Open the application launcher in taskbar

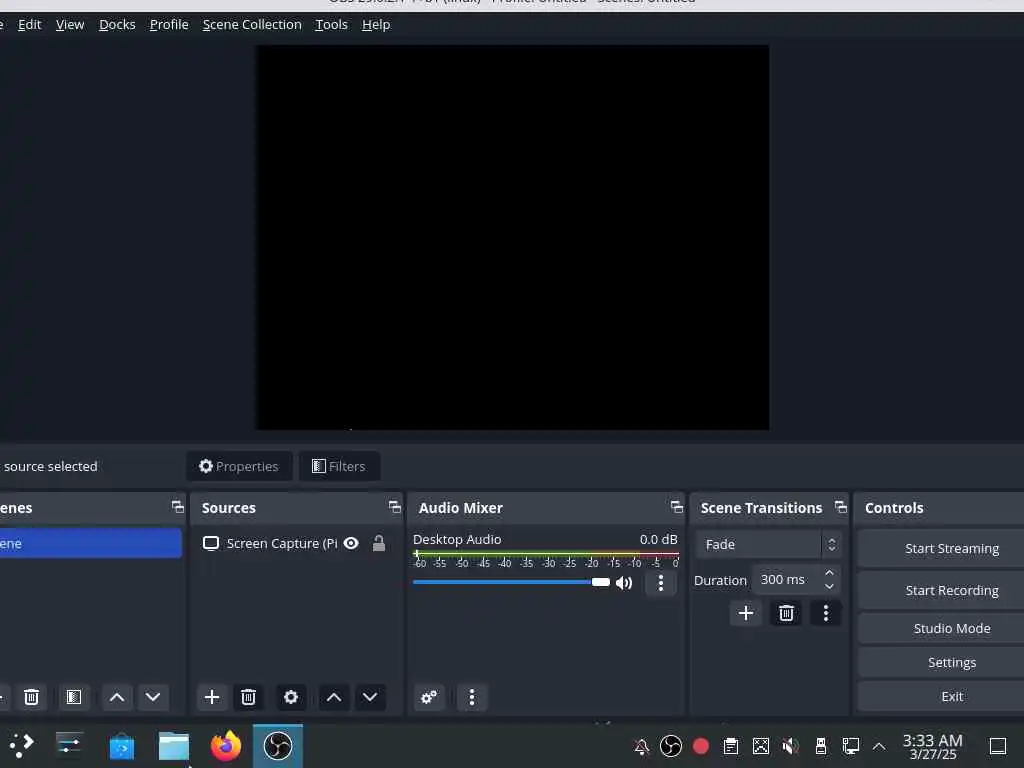tap(20, 745)
